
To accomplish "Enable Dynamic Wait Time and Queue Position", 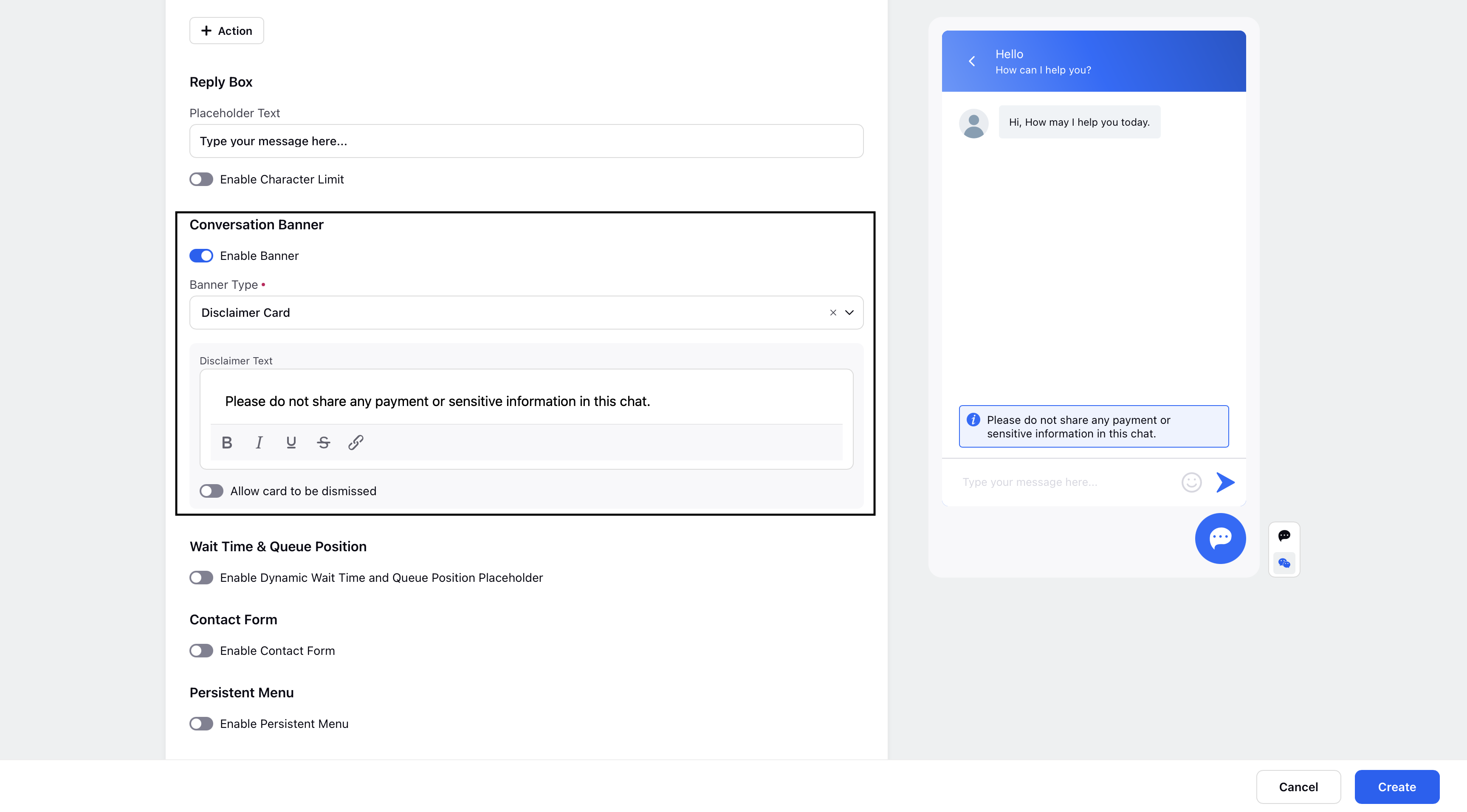I will [x=201, y=578].
